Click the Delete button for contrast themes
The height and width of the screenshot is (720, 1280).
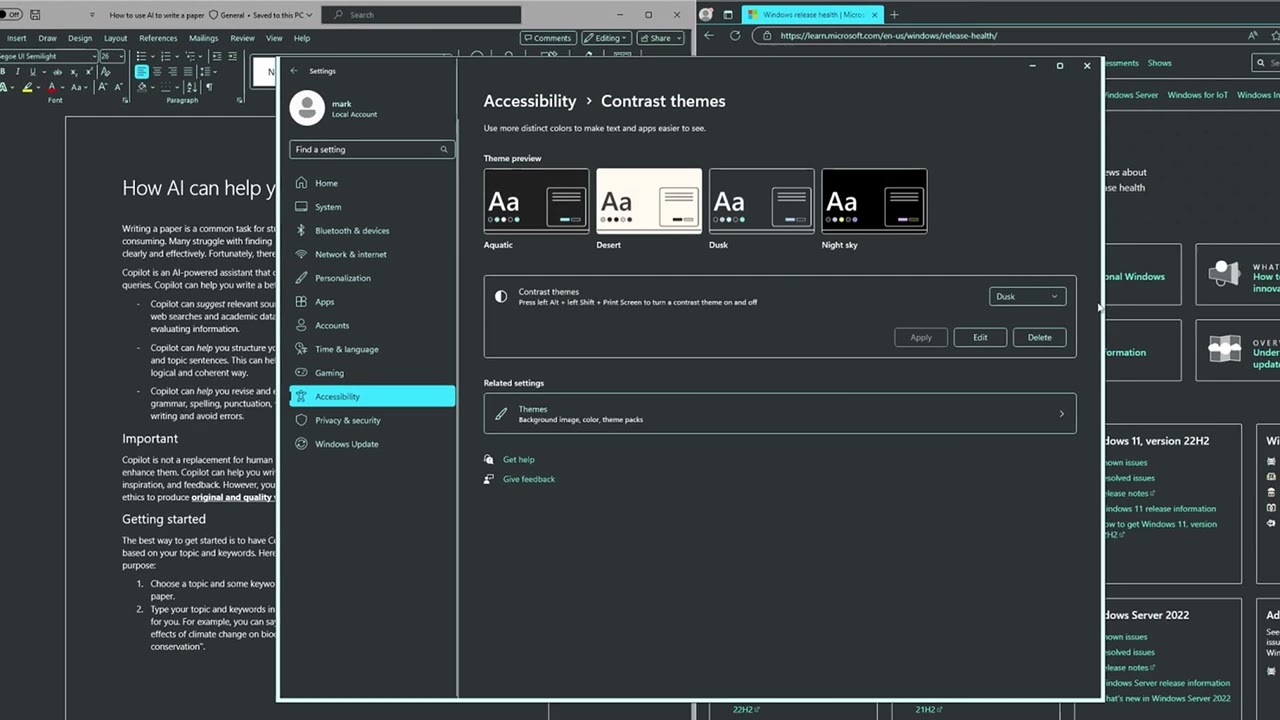(x=1040, y=337)
